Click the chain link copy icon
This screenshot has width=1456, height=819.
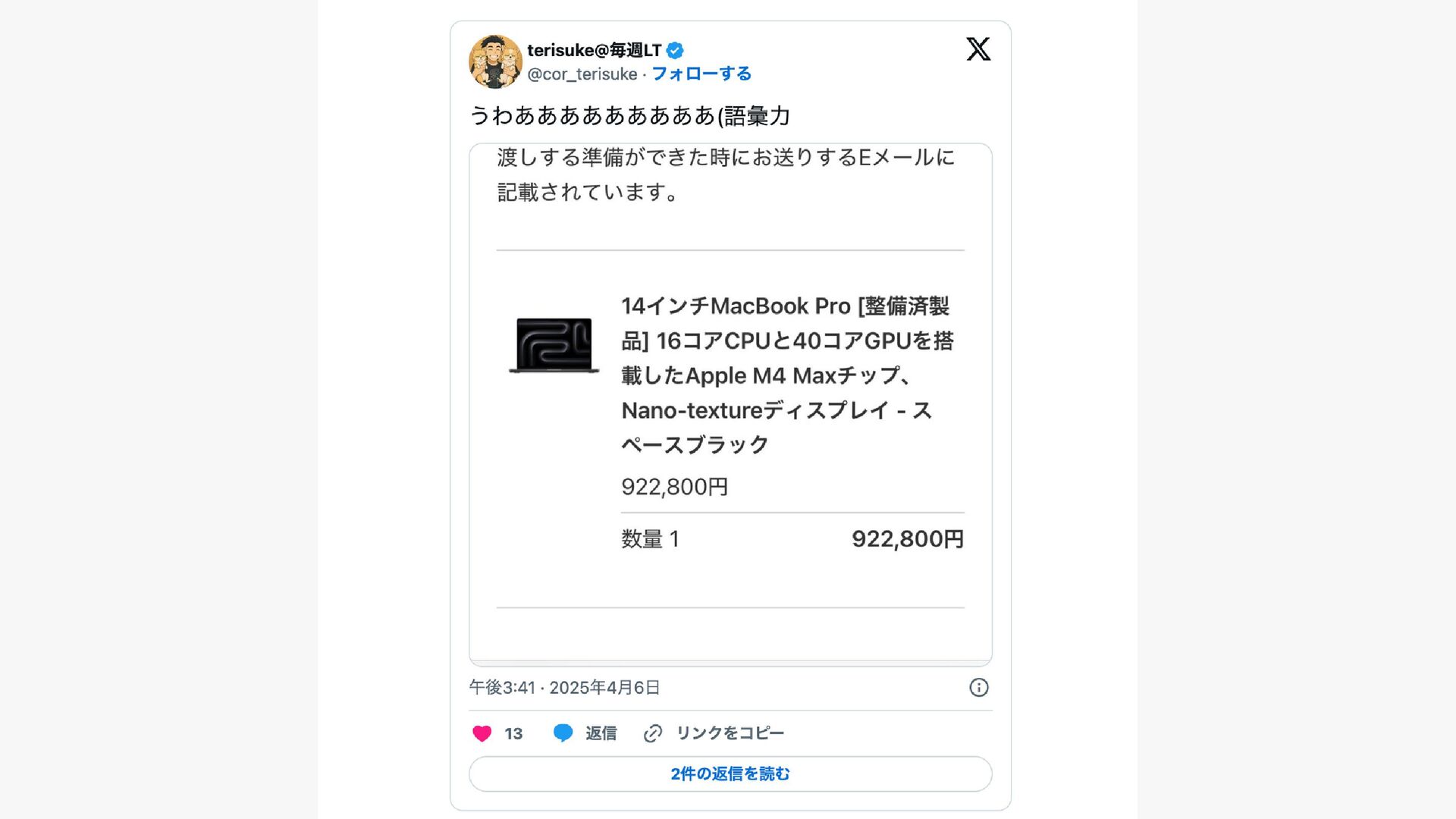click(x=653, y=733)
